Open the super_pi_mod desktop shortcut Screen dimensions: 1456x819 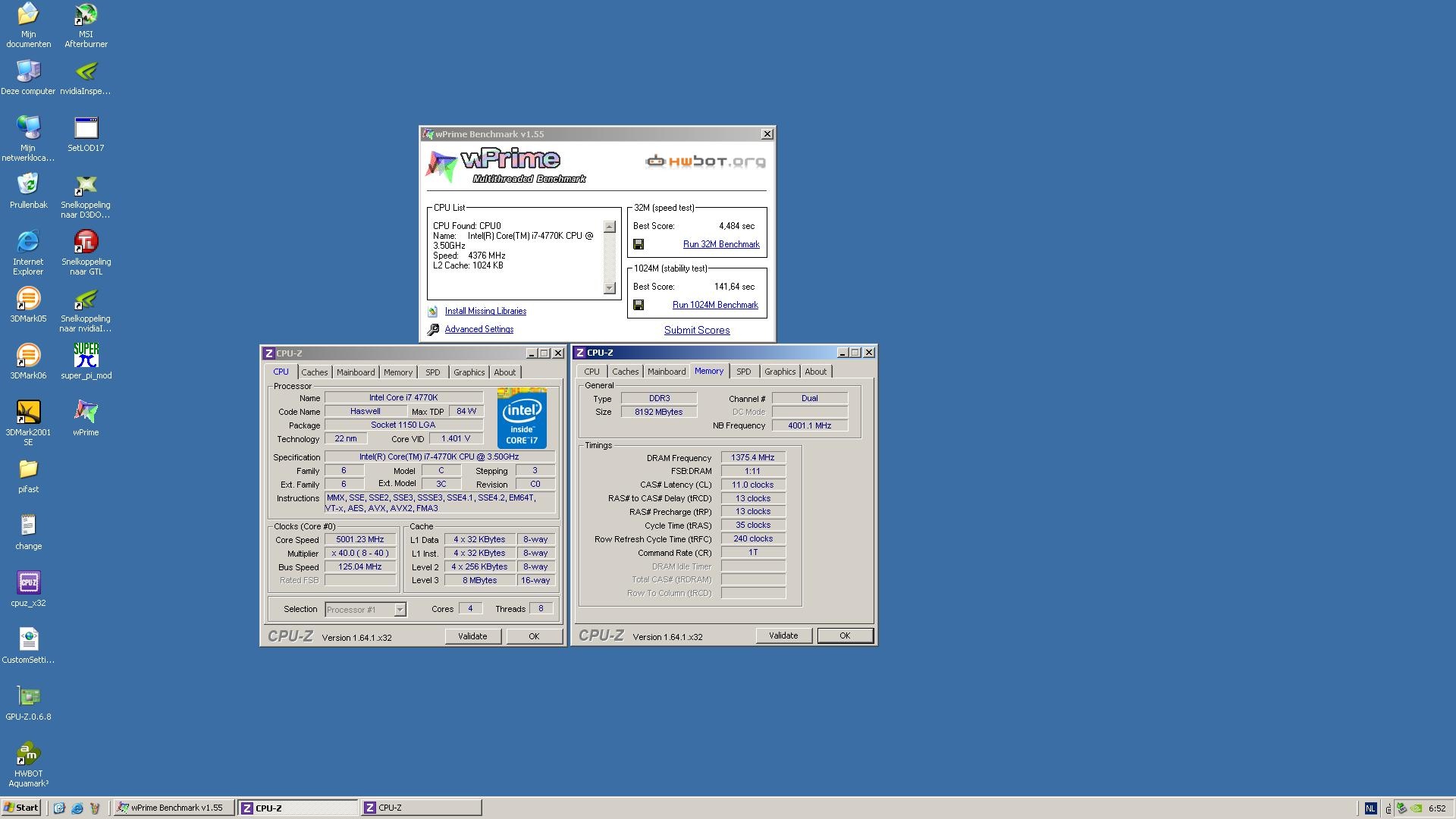click(86, 356)
